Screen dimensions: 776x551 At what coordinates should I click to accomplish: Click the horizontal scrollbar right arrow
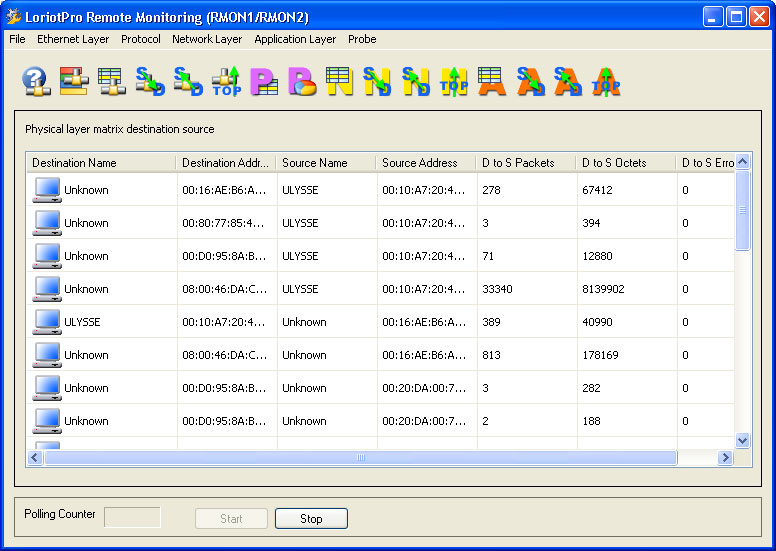(x=726, y=457)
